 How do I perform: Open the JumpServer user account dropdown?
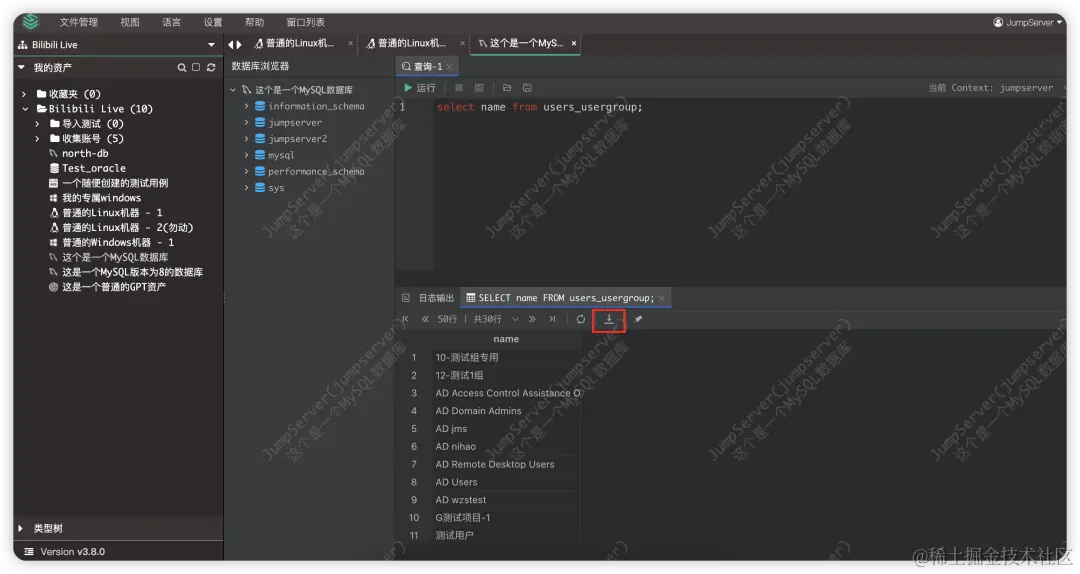(x=1028, y=23)
